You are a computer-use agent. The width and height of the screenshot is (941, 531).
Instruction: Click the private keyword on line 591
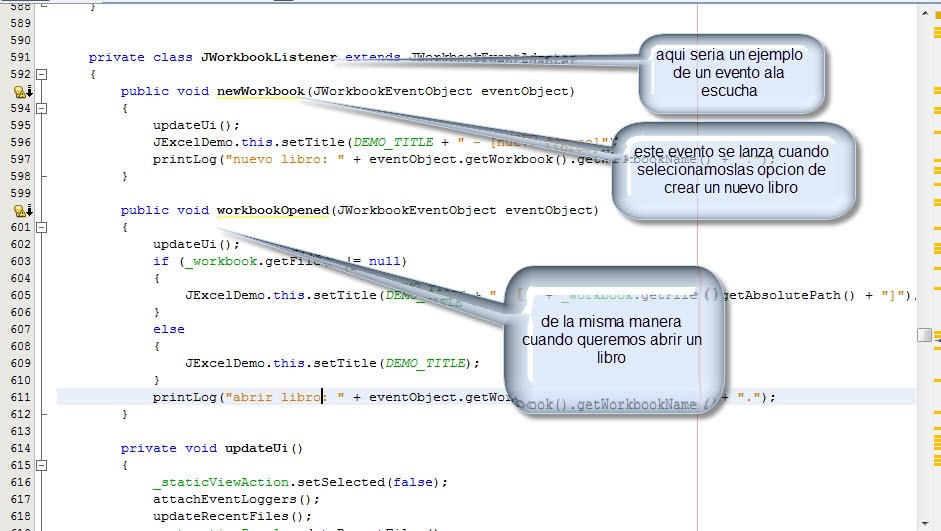coord(116,57)
